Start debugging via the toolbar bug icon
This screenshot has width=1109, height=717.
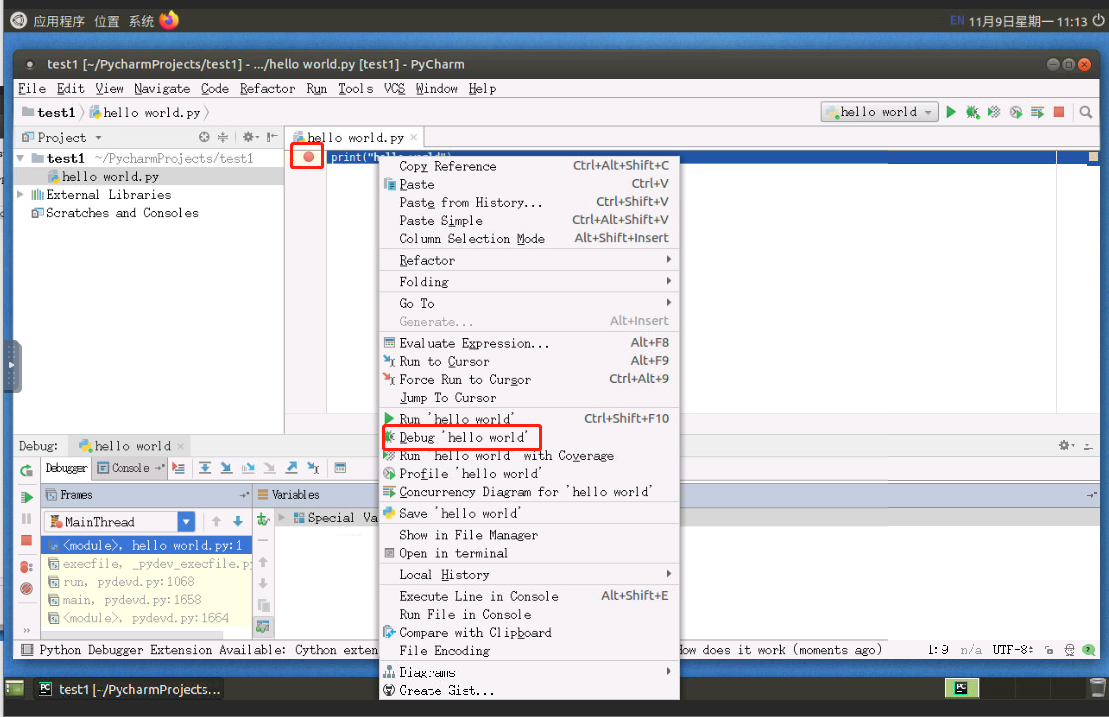(x=972, y=112)
